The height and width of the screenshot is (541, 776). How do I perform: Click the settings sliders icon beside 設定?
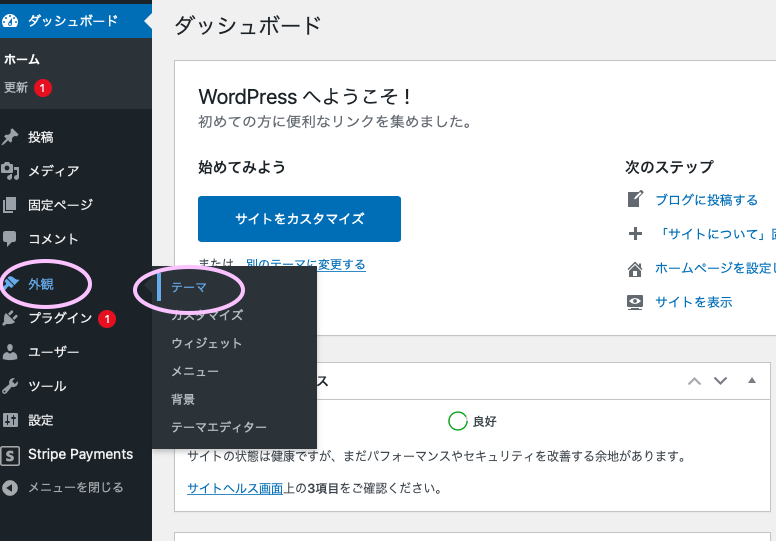coord(11,420)
